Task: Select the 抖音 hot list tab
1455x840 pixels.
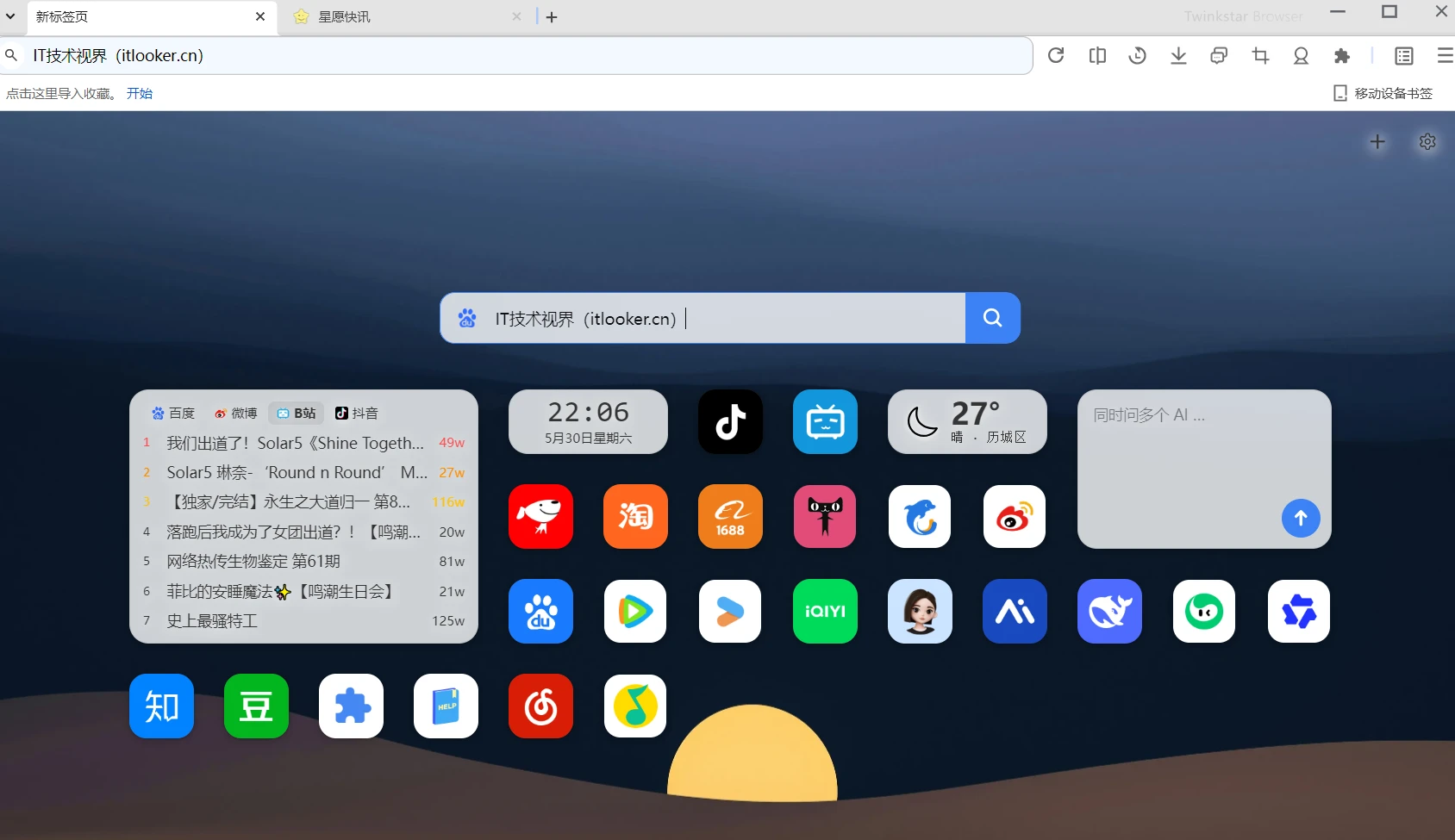Action: (x=357, y=413)
